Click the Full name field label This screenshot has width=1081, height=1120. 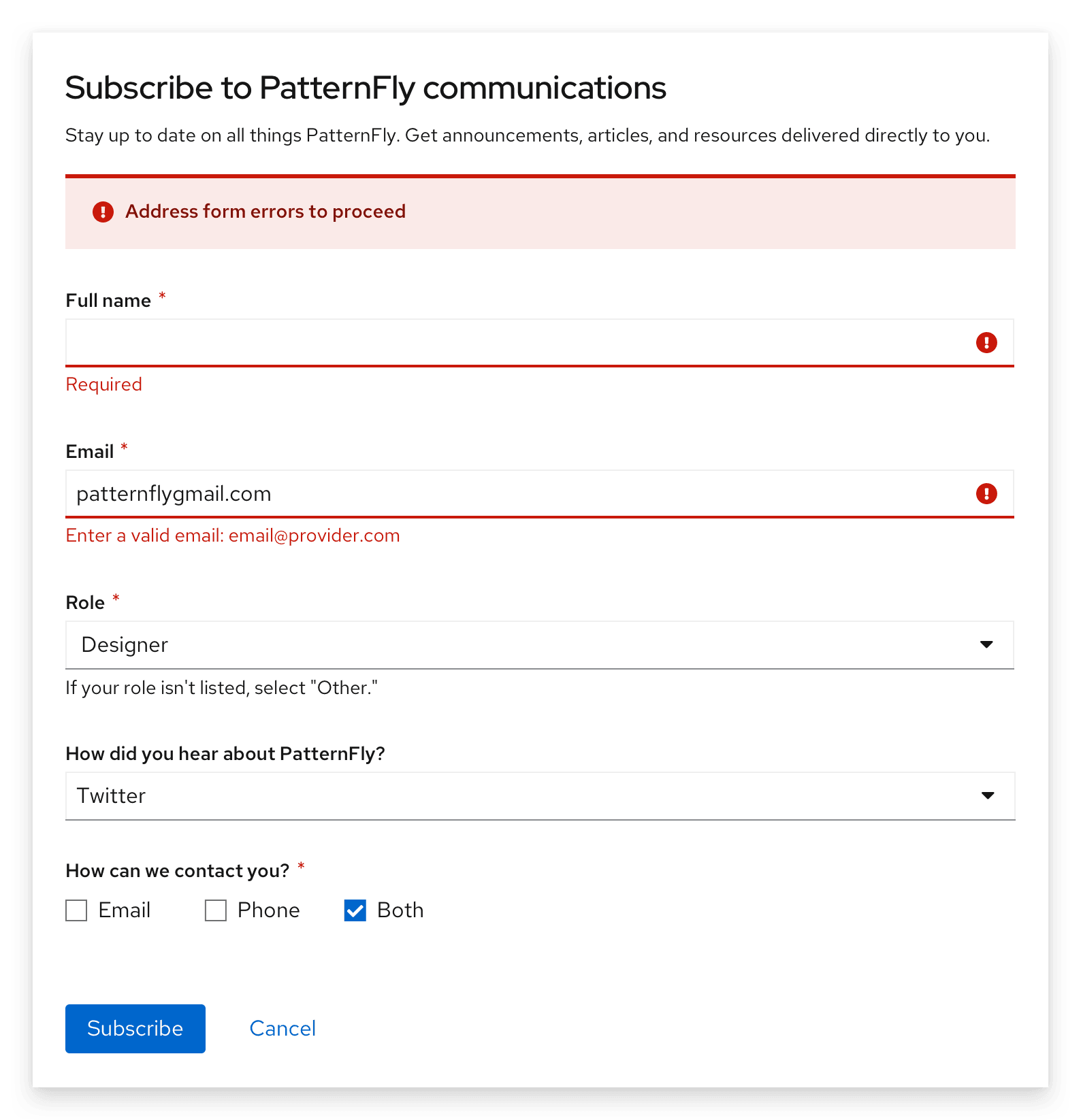(x=108, y=301)
